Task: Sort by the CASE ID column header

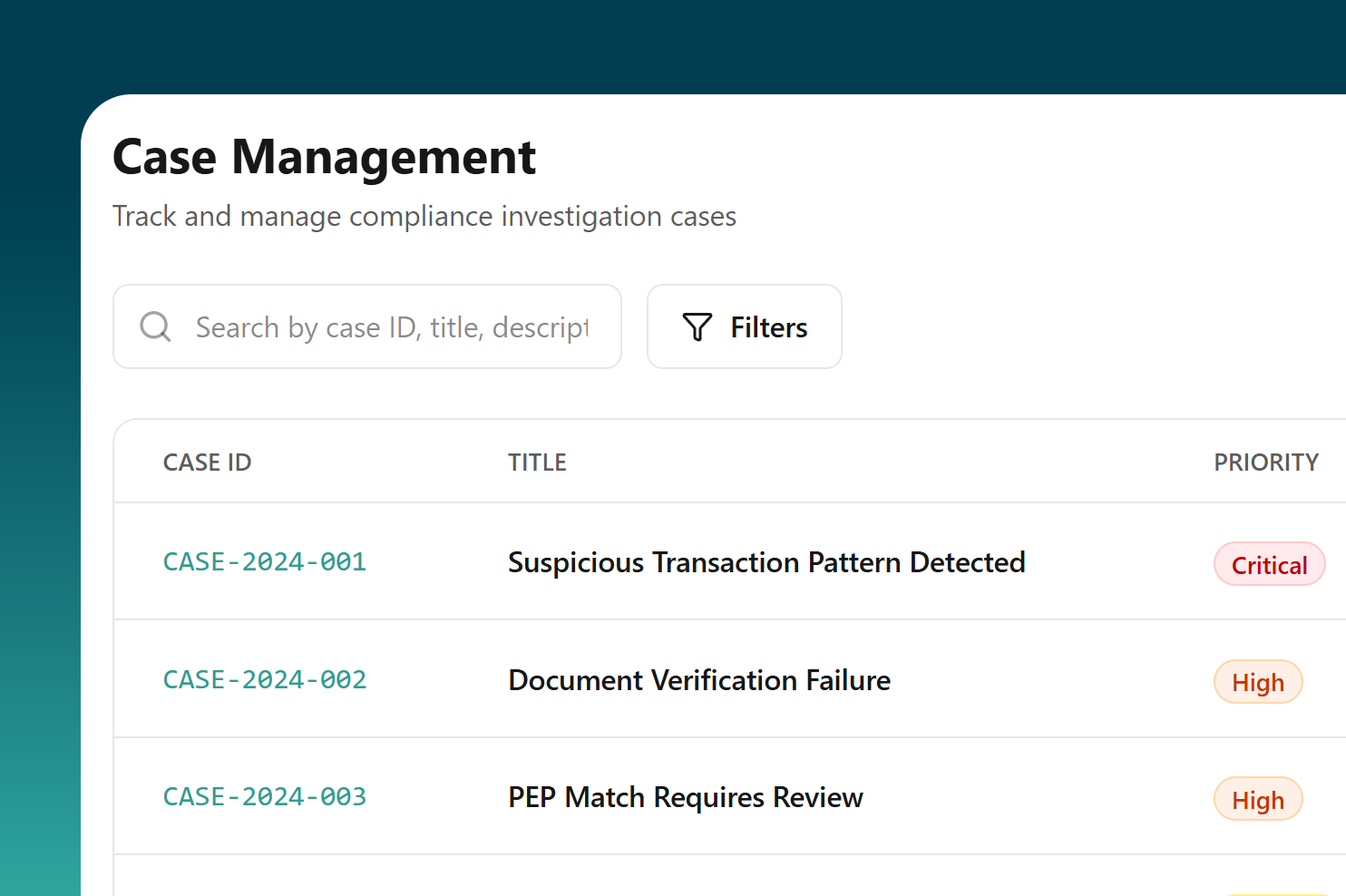Action: pos(208,463)
